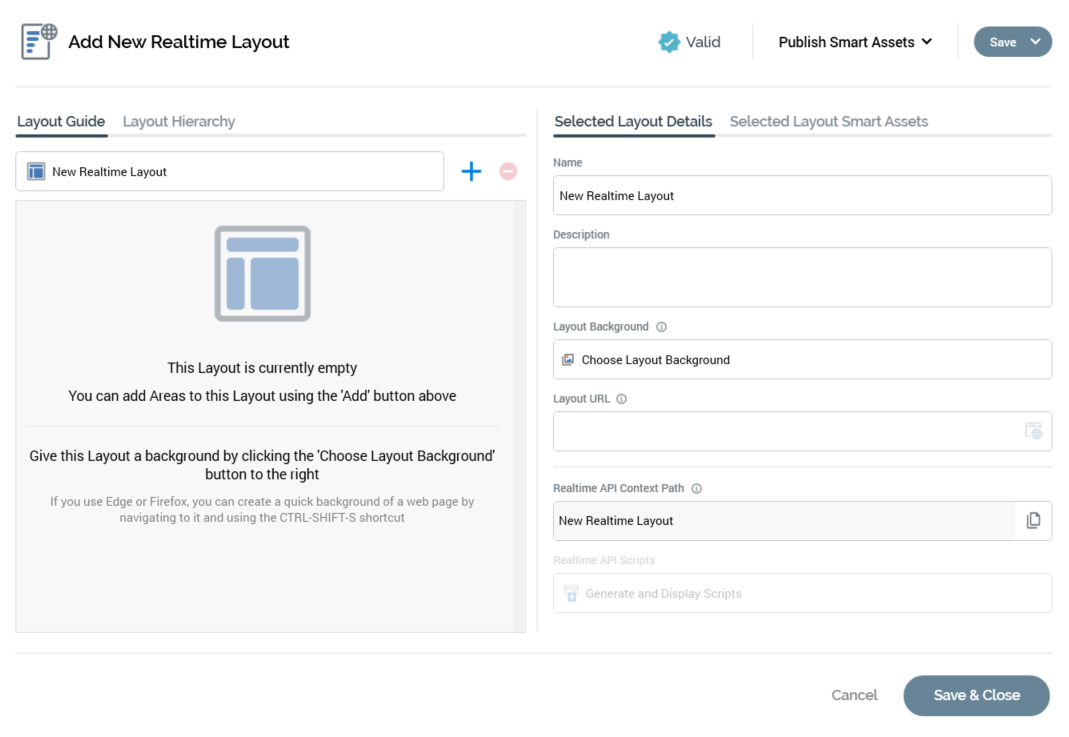This screenshot has width=1069, height=737.
Task: Click the Cancel link
Action: pyautogui.click(x=854, y=695)
